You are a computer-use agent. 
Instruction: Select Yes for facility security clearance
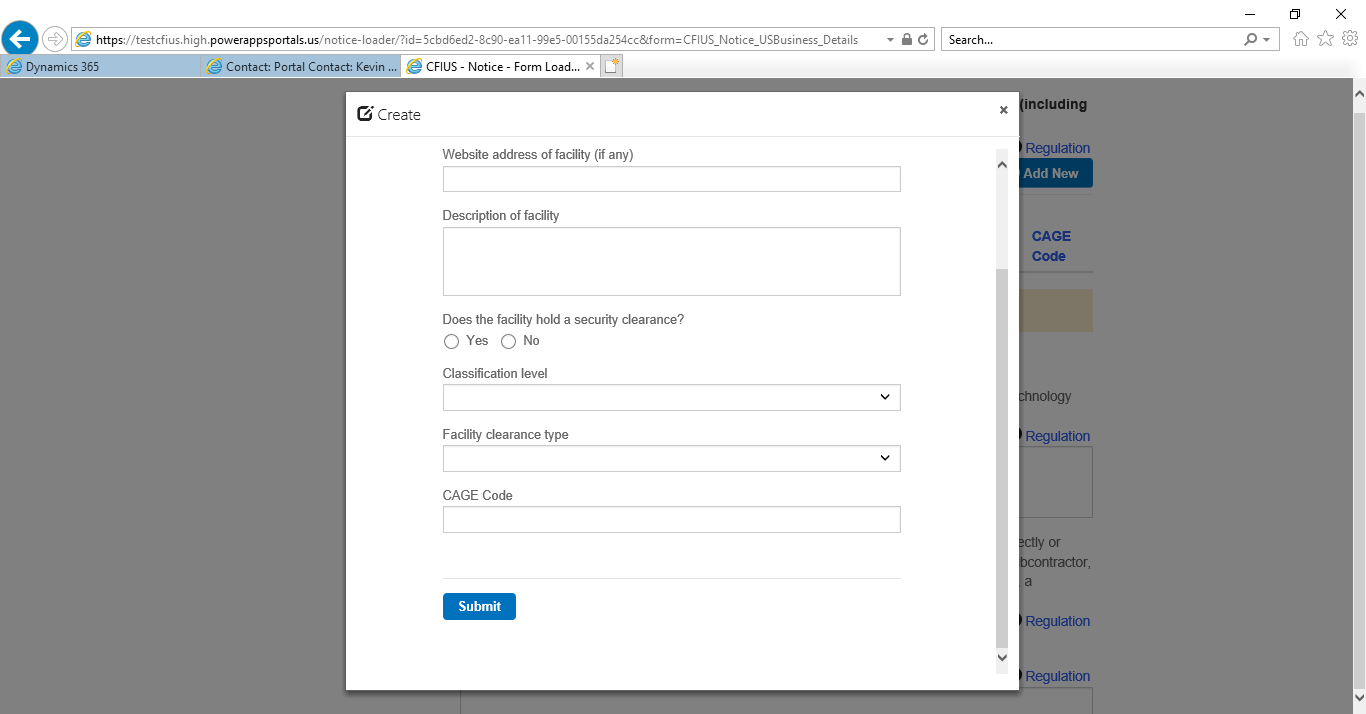point(452,342)
